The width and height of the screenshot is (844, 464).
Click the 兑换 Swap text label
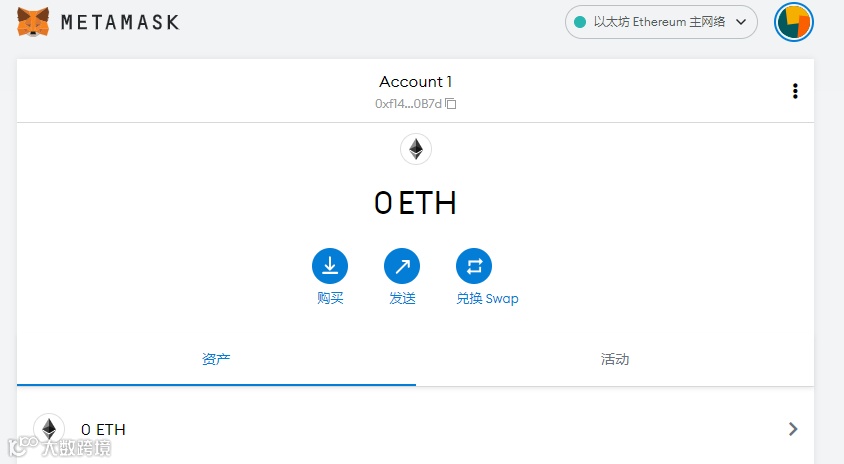[487, 298]
